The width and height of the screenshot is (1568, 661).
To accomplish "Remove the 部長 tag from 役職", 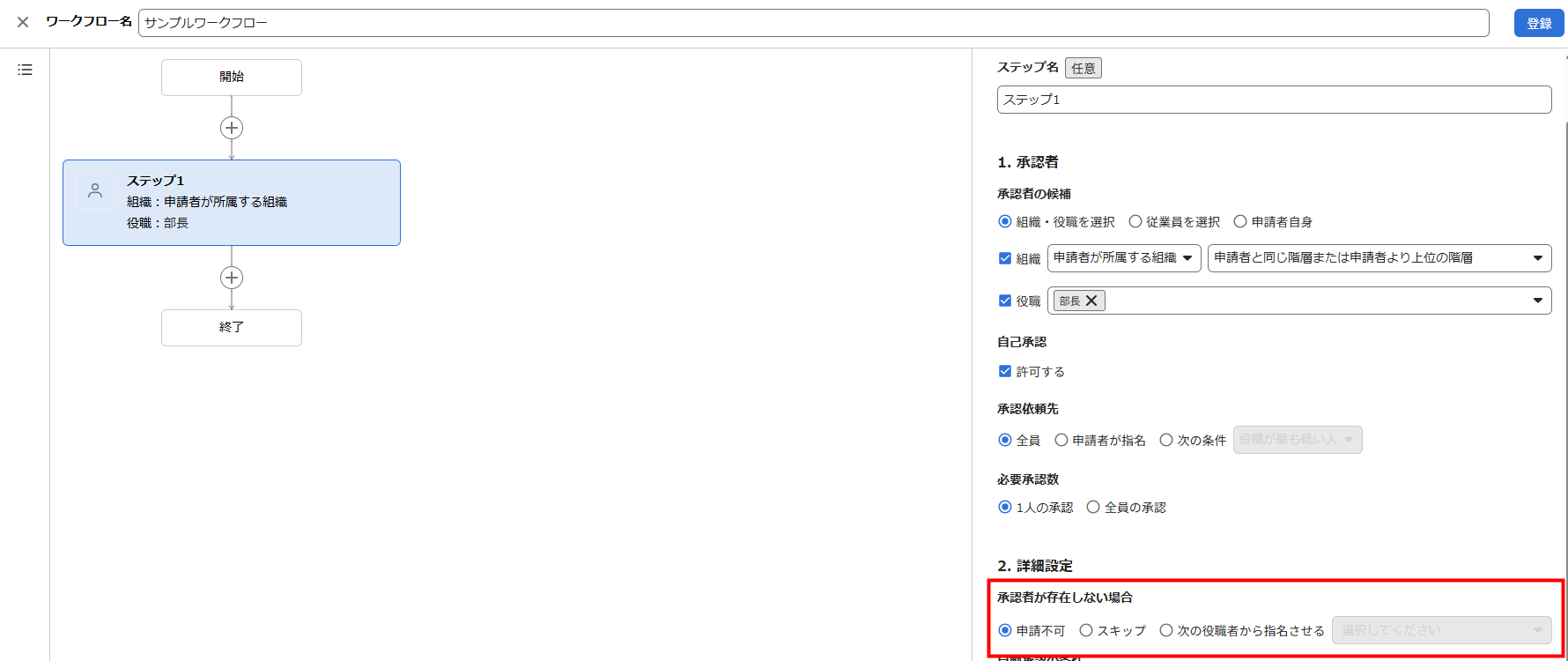I will point(1091,301).
